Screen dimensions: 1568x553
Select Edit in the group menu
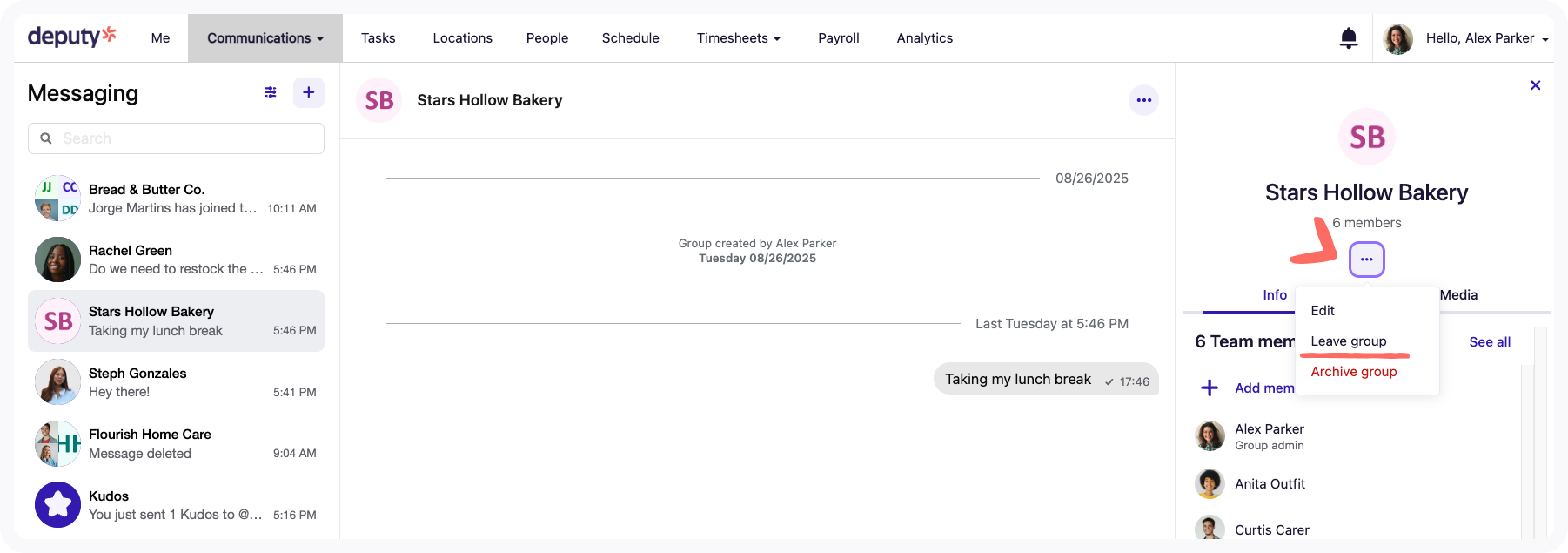1323,311
